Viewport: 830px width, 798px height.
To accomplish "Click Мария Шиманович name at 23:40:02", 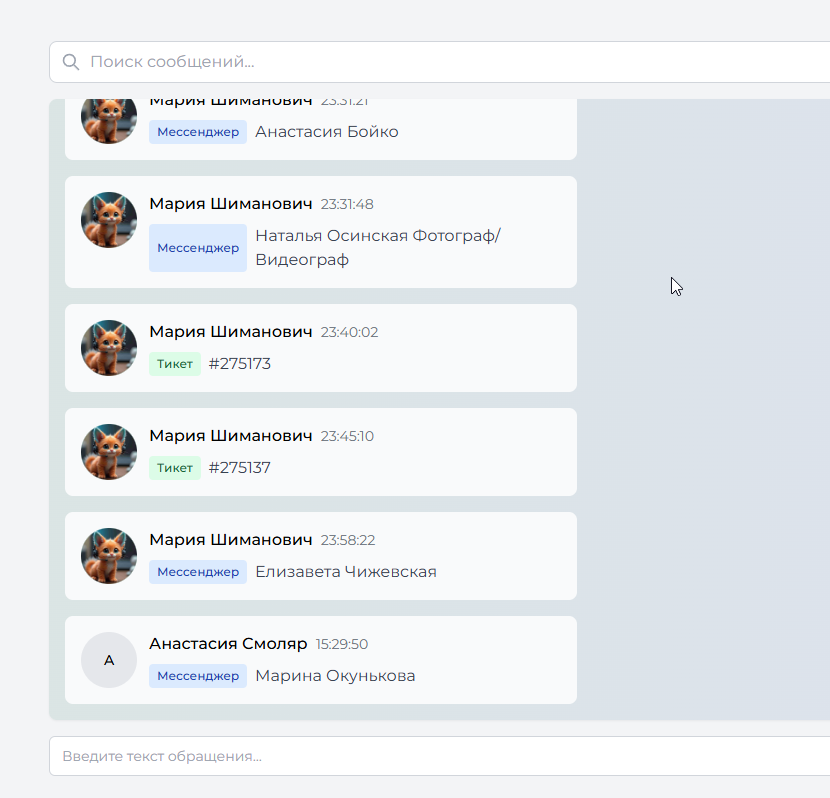I will tap(231, 331).
